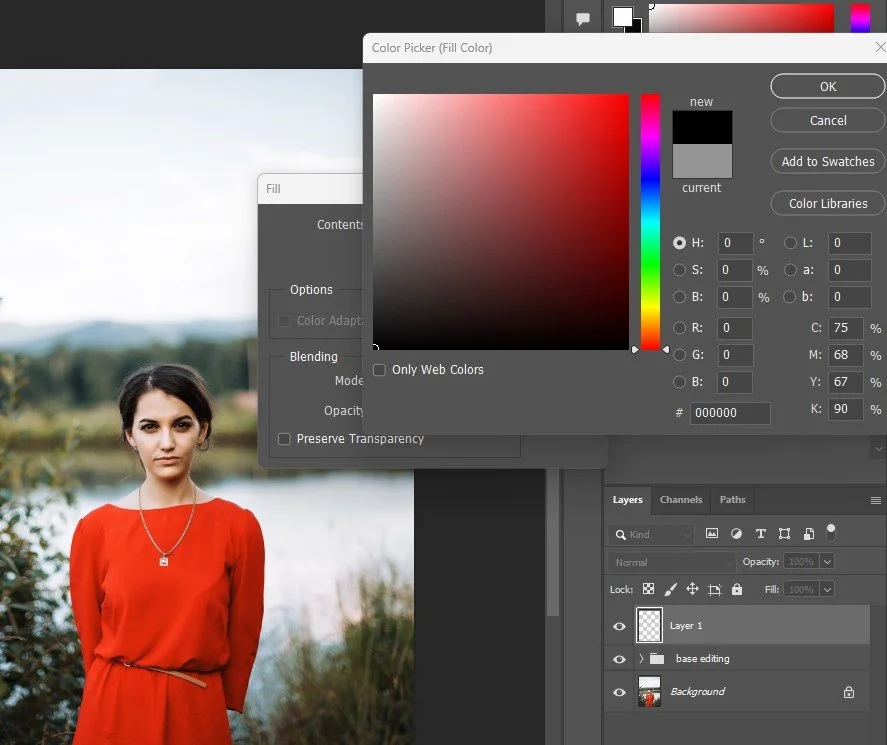This screenshot has height=745, width=887.
Task: Open Color Libraries
Action: 826,203
